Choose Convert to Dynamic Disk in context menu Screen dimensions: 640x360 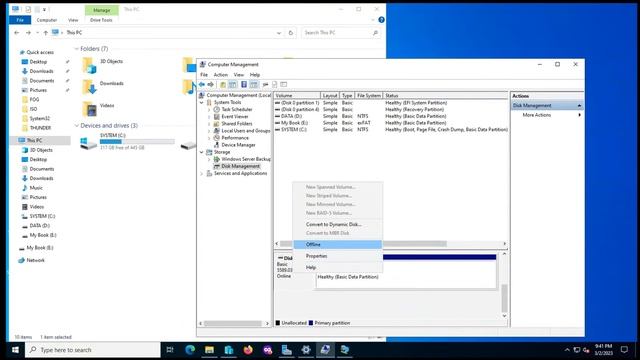click(338, 224)
